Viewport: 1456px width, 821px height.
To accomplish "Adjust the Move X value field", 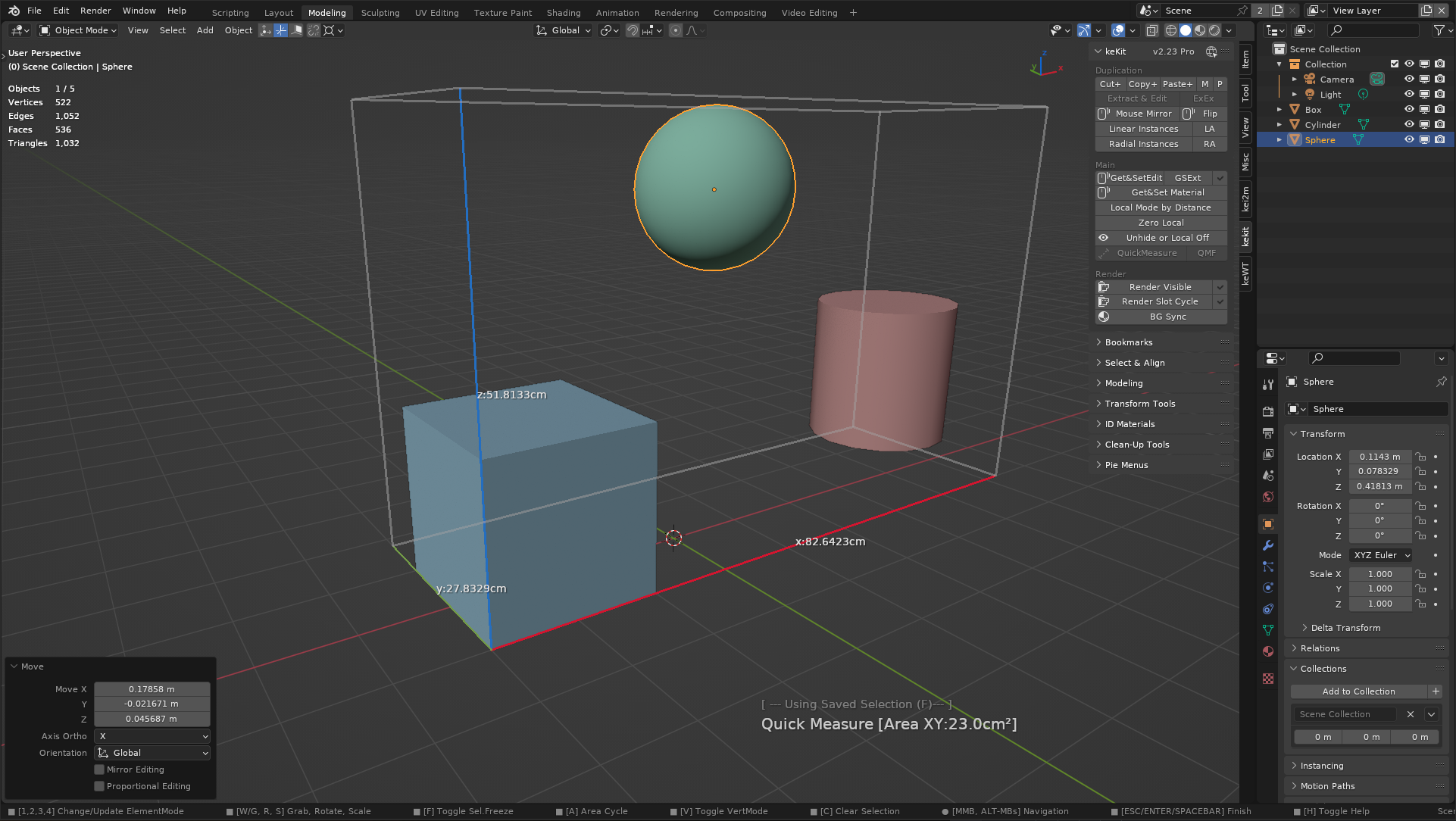I will pyautogui.click(x=152, y=689).
